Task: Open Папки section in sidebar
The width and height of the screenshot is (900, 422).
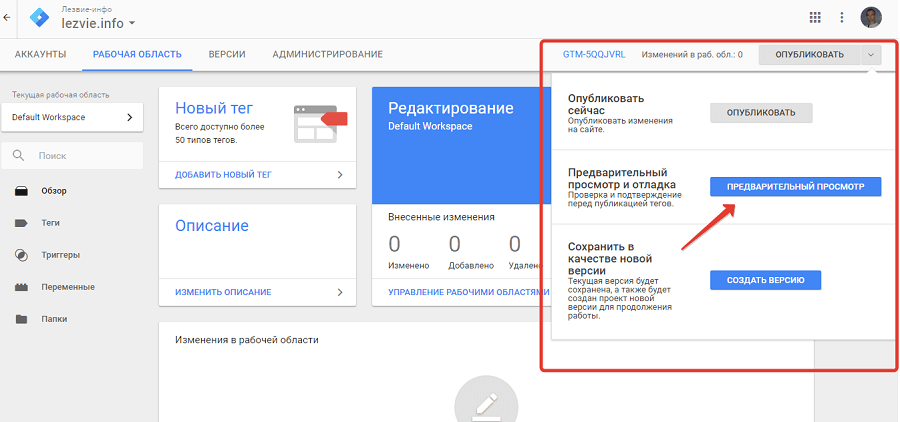Action: (55, 319)
